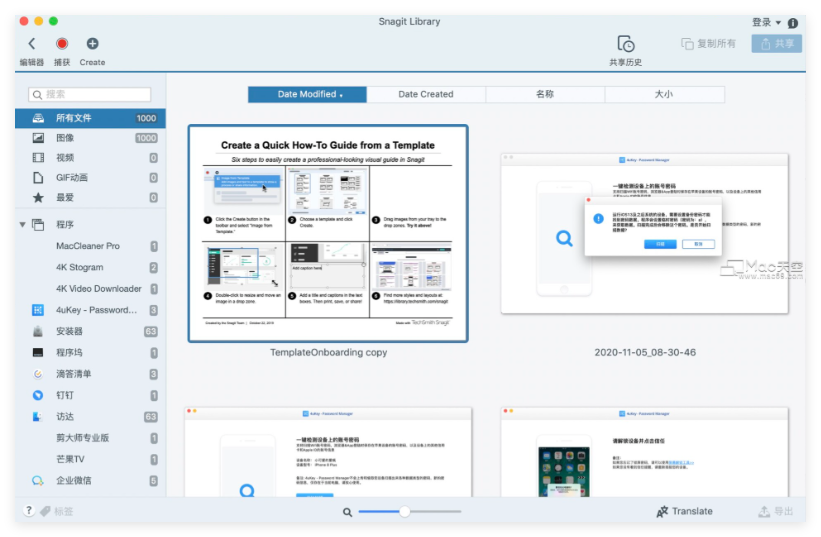Go back to the editor arrow icon
Screen dimensions: 821x537
32,43
